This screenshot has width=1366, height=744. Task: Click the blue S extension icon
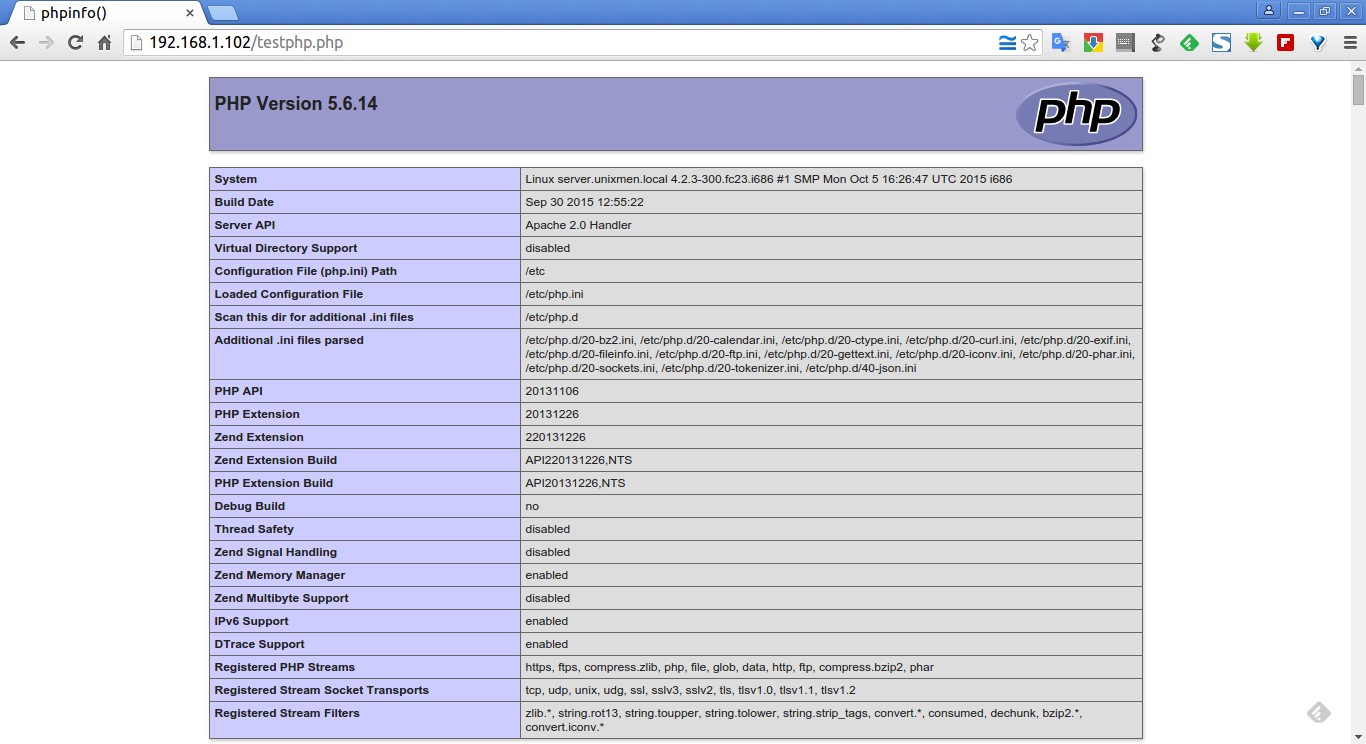tap(1221, 43)
